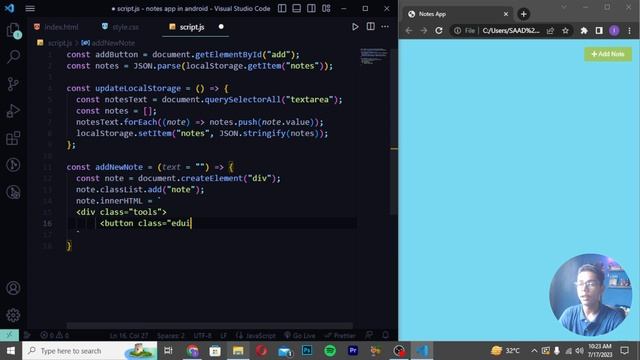Open the Accounts menu in activity bar
640x360 pixels.
[13, 288]
